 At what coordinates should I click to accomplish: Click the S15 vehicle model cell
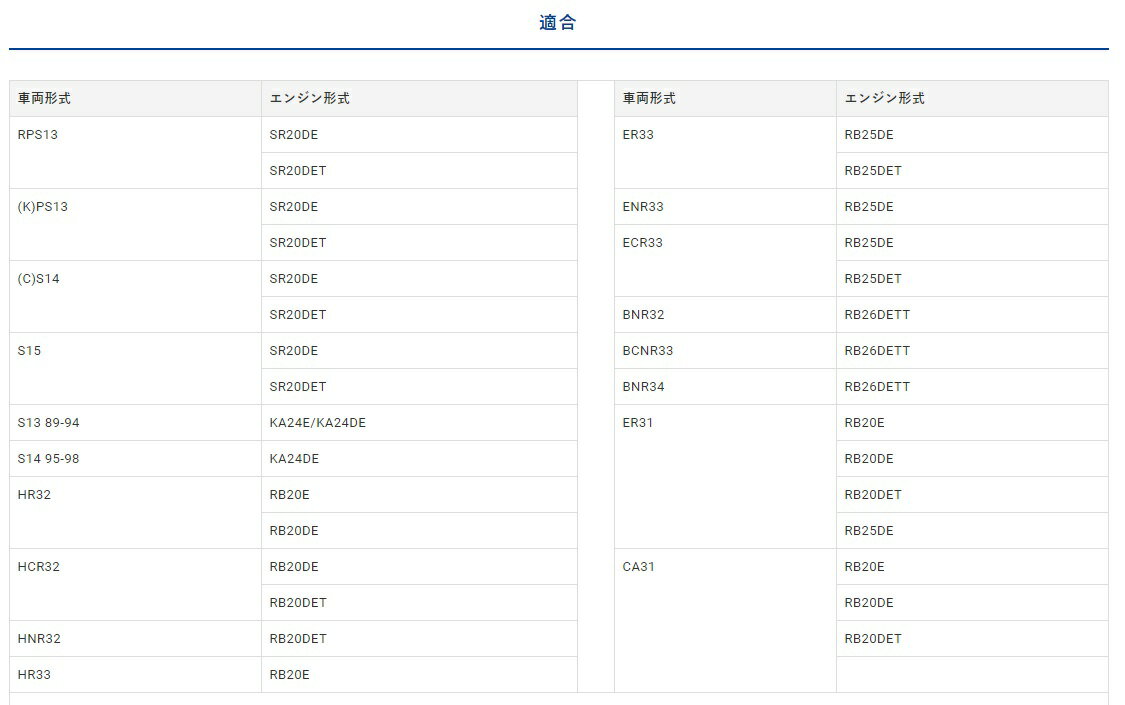[x=30, y=351]
